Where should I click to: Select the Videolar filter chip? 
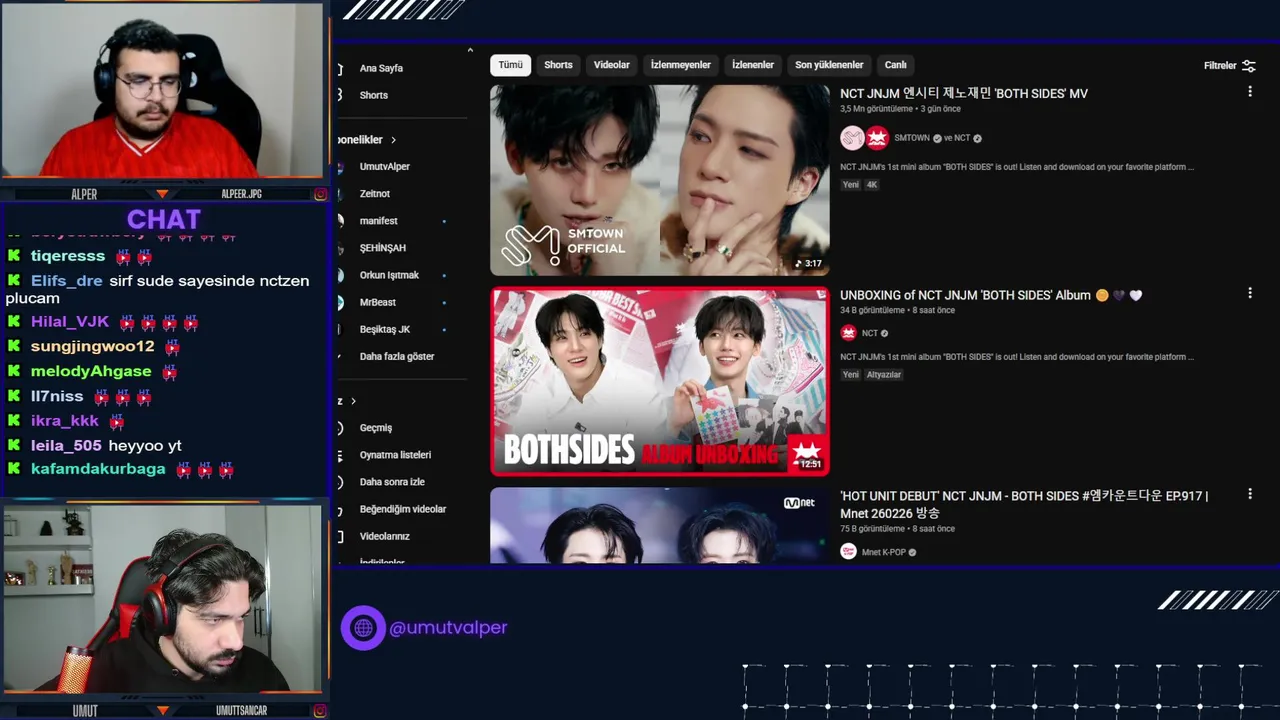coord(612,65)
